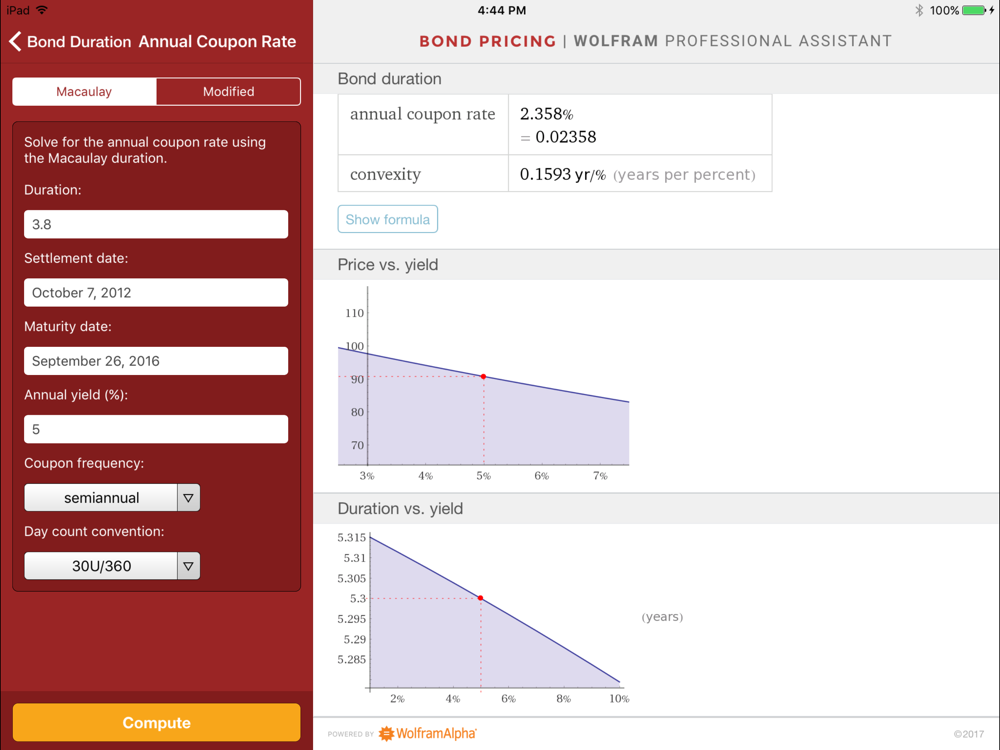Select the 2.358% coupon rate value
The width and height of the screenshot is (1000, 750).
(547, 114)
